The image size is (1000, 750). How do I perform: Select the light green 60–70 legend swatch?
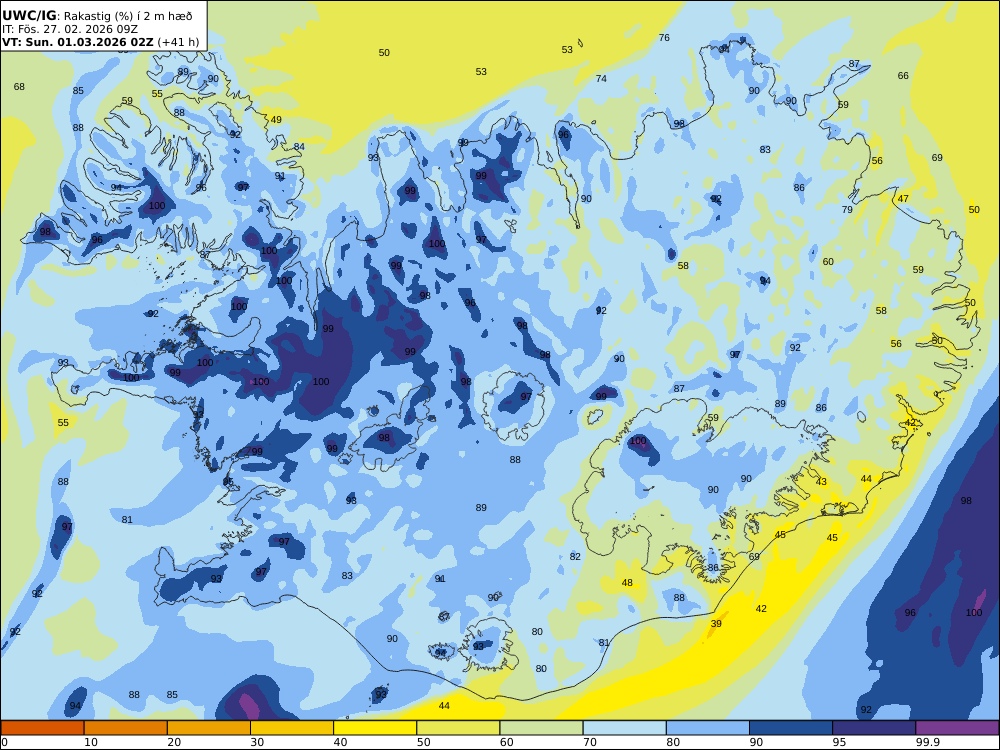(541, 728)
